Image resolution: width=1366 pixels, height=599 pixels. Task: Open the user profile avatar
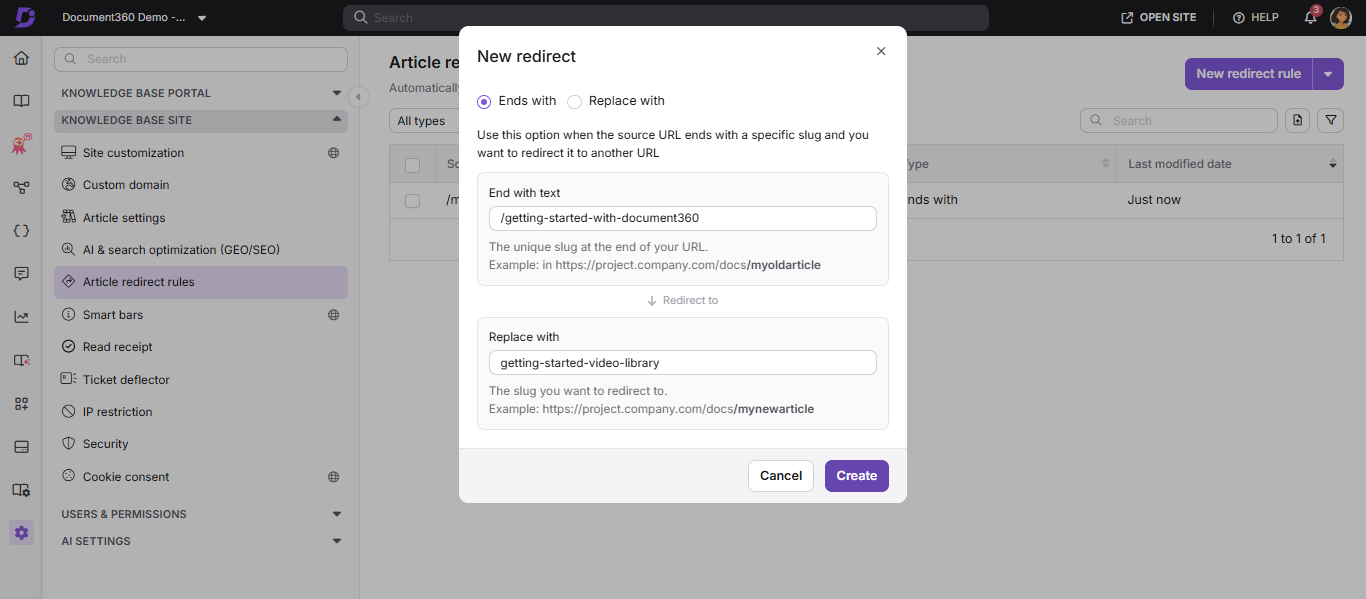pyautogui.click(x=1341, y=17)
